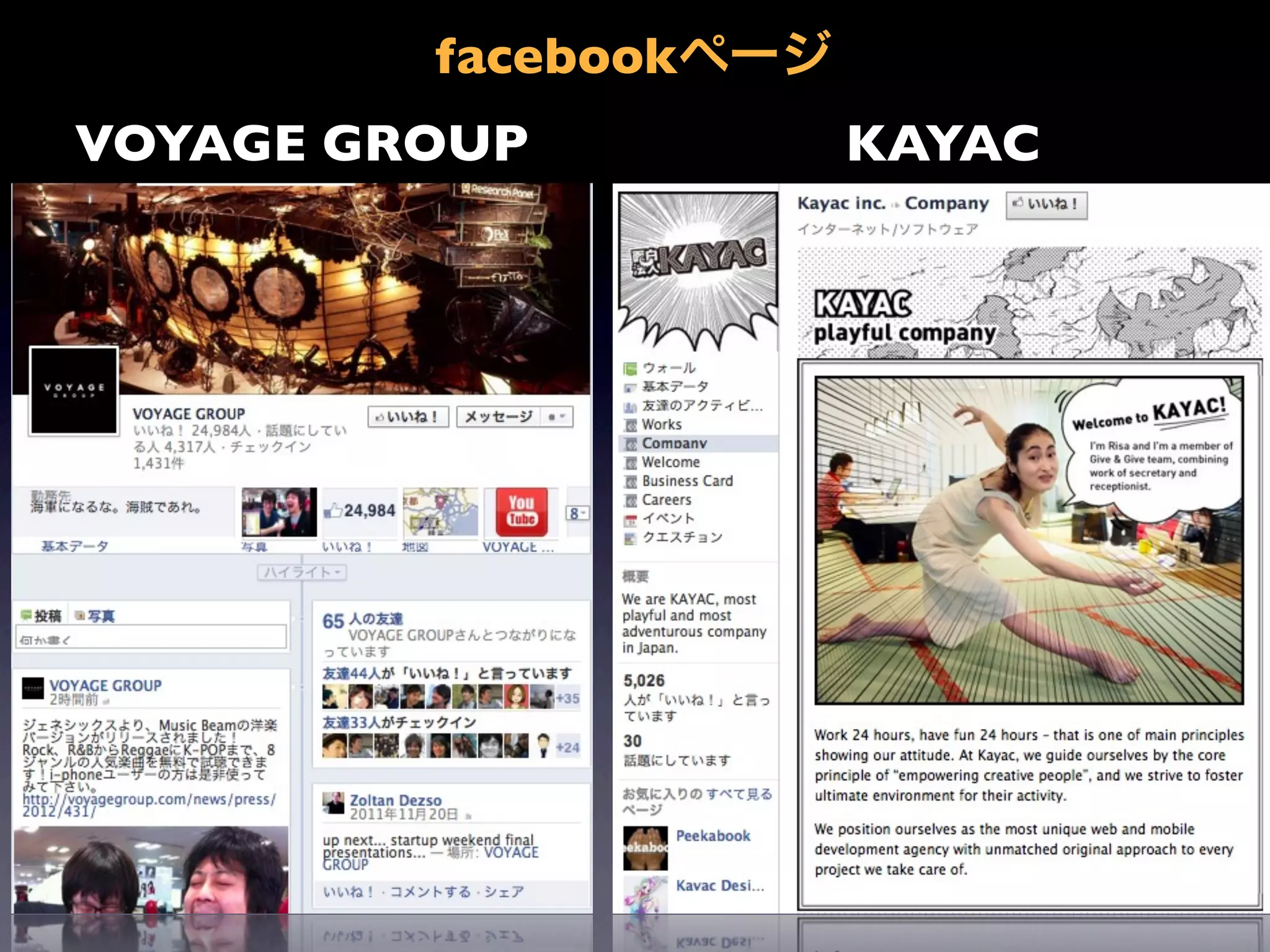
Task: Click the KAYAC playful company banner
Action: 1029,303
